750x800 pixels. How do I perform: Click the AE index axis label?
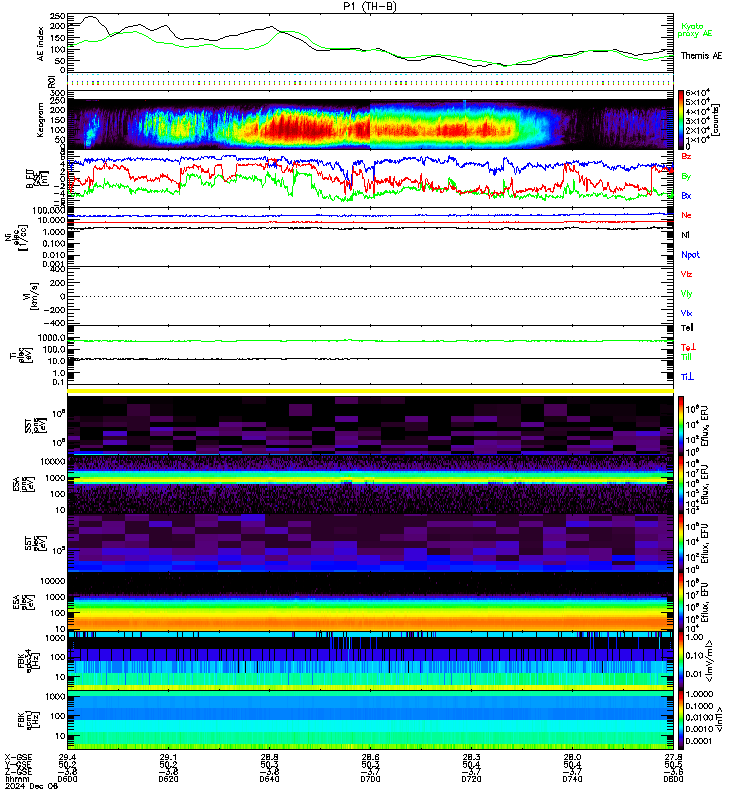(40, 44)
